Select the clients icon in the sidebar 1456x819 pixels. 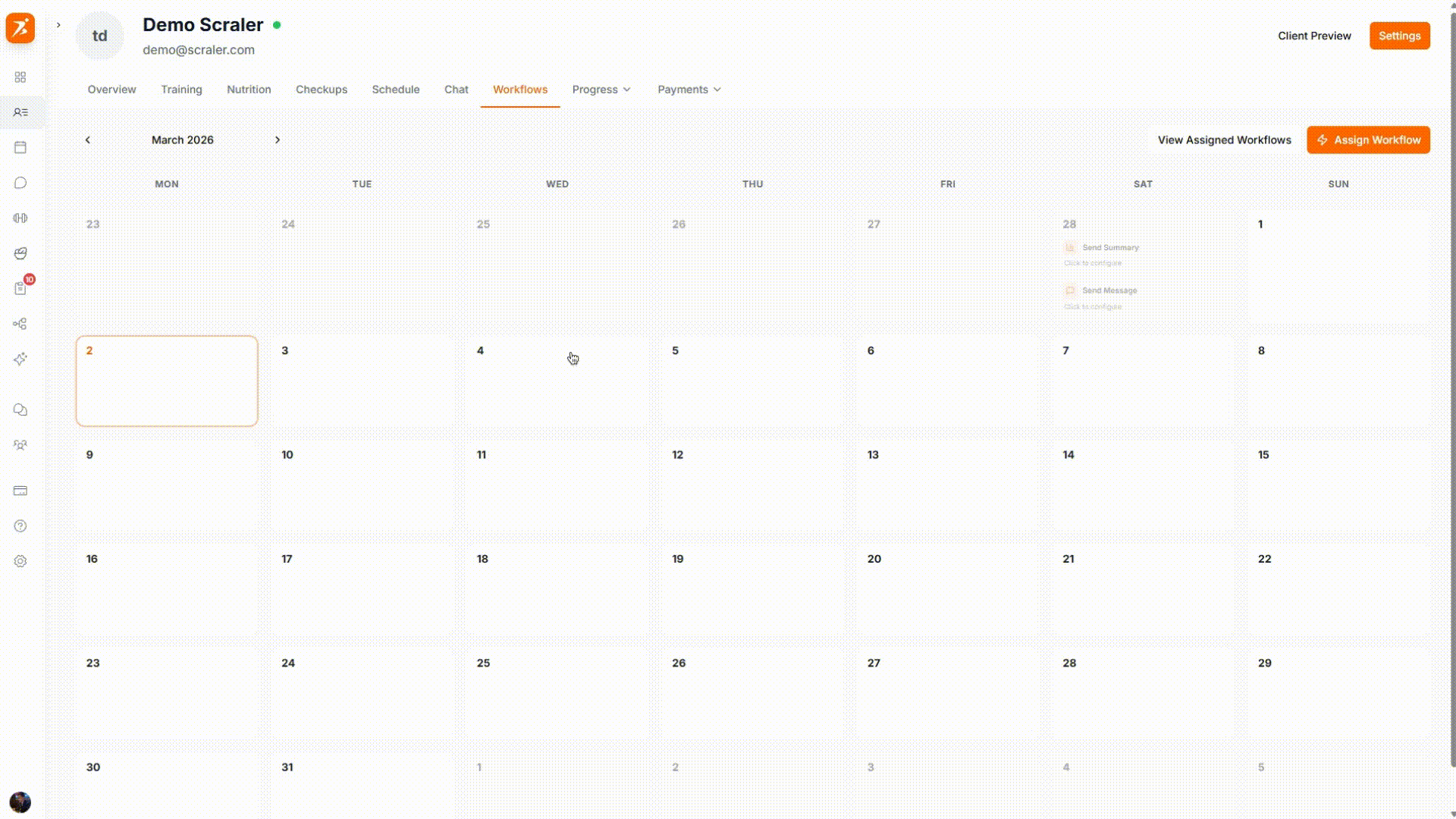tap(20, 111)
